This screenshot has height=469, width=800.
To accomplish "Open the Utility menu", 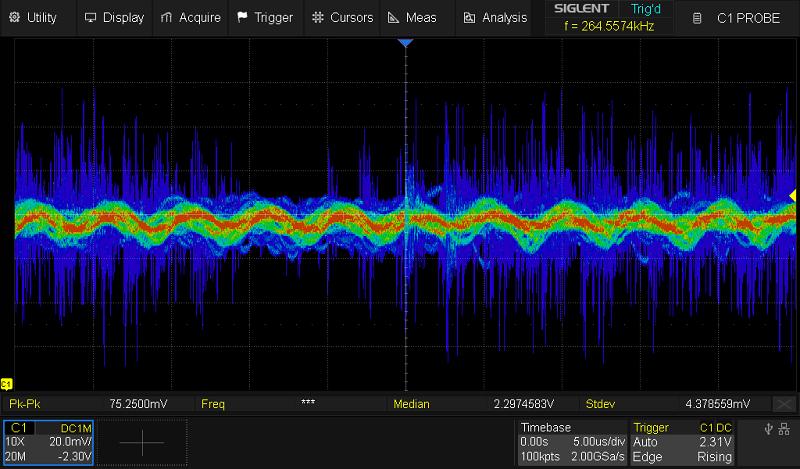I will [33, 17].
